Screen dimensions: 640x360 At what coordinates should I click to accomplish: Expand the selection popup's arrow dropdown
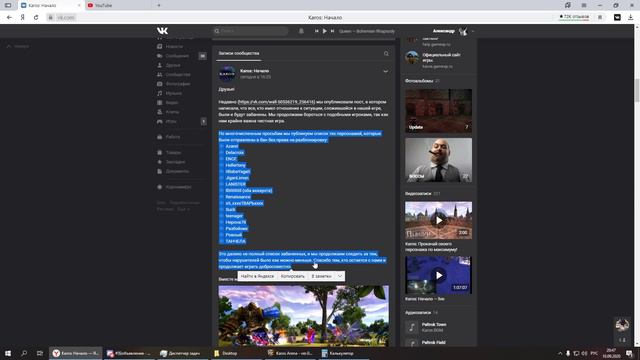[x=340, y=276]
